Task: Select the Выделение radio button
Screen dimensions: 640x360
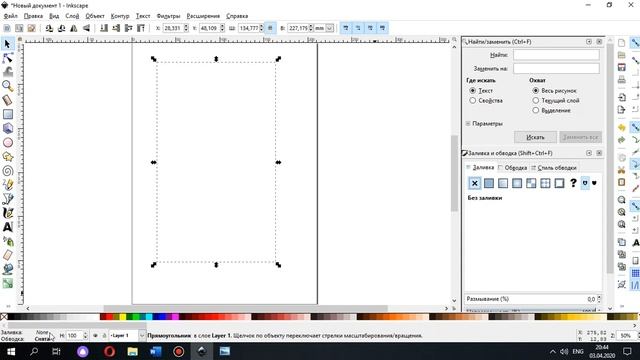Action: pos(536,110)
